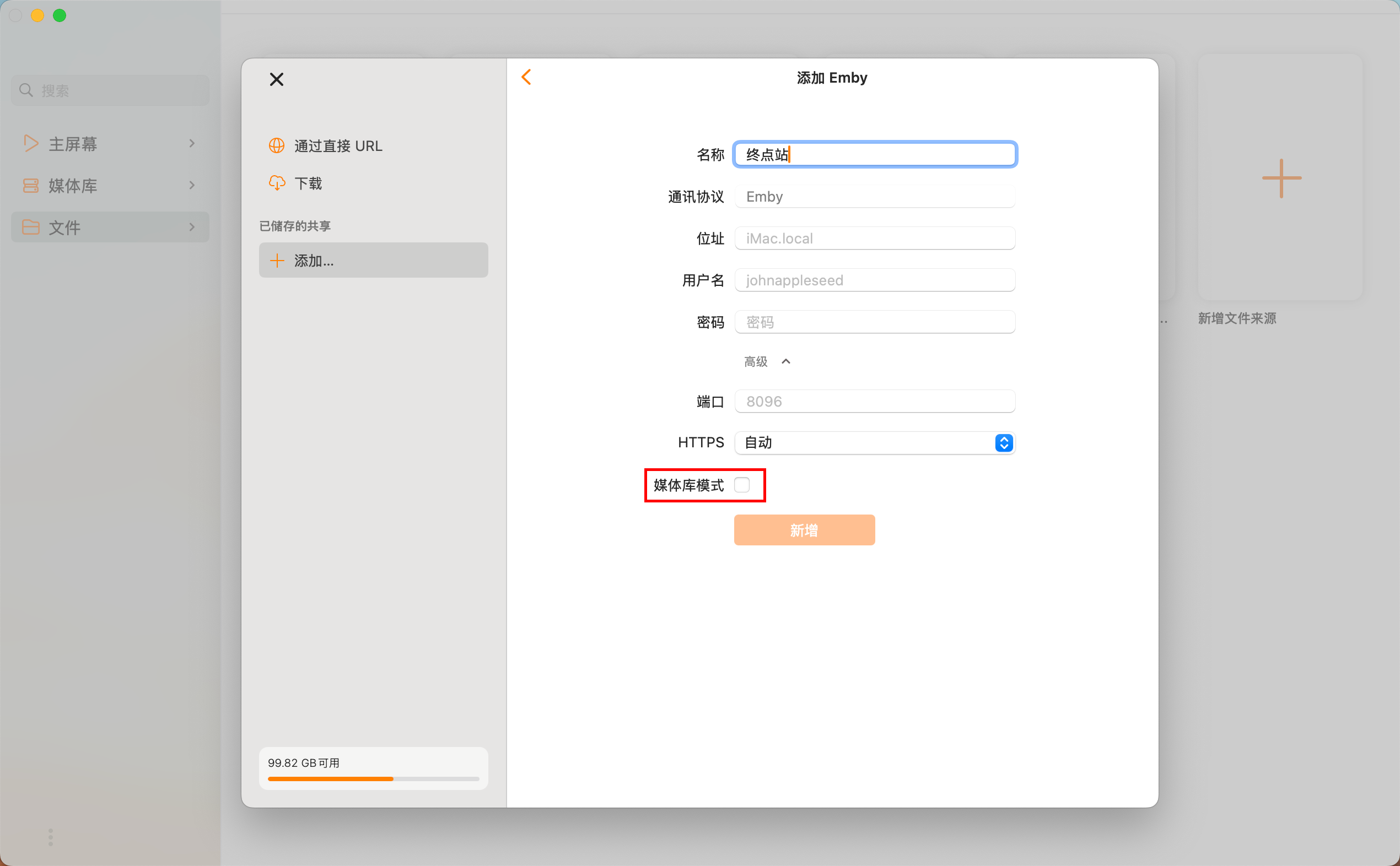This screenshot has width=1400, height=866.
Task: Expand the 媒体库 sidebar chevron
Action: (x=192, y=185)
